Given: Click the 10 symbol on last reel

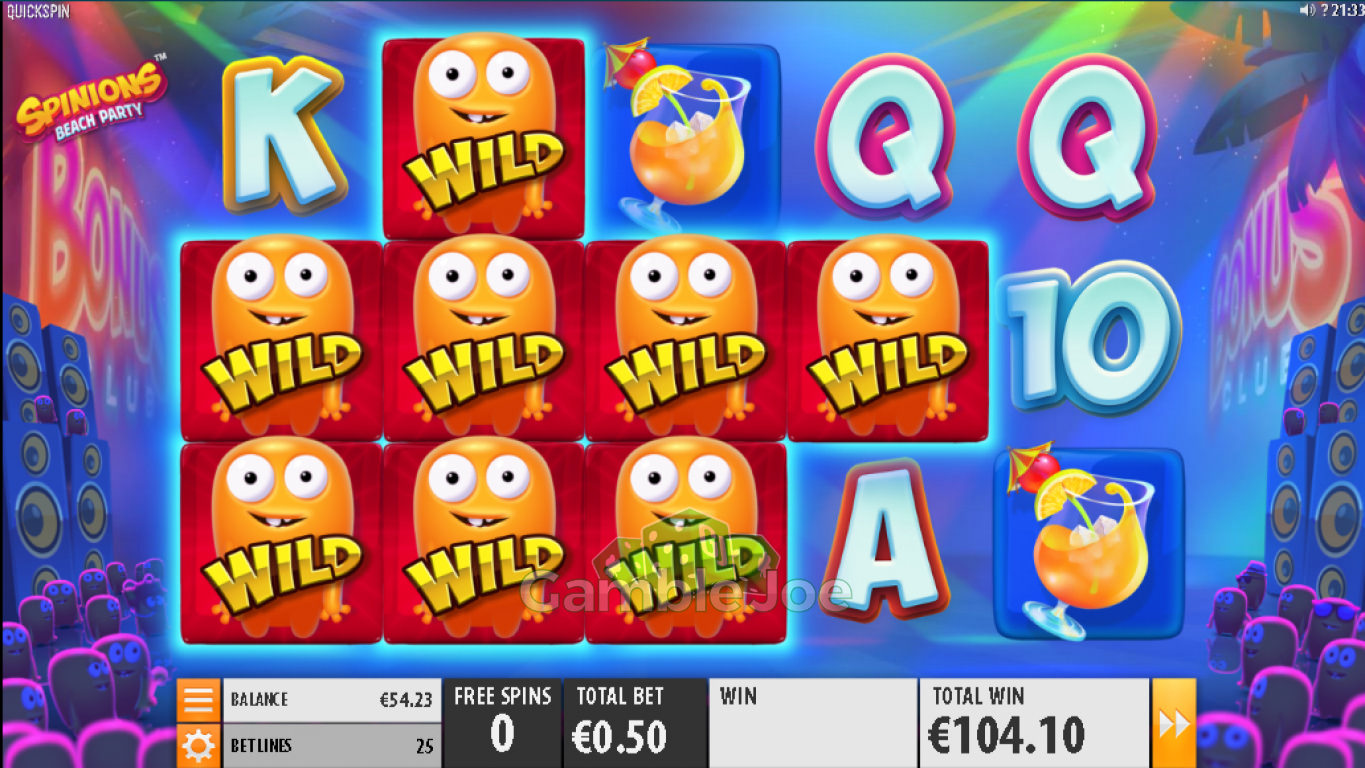Looking at the screenshot, I should pos(1089,339).
